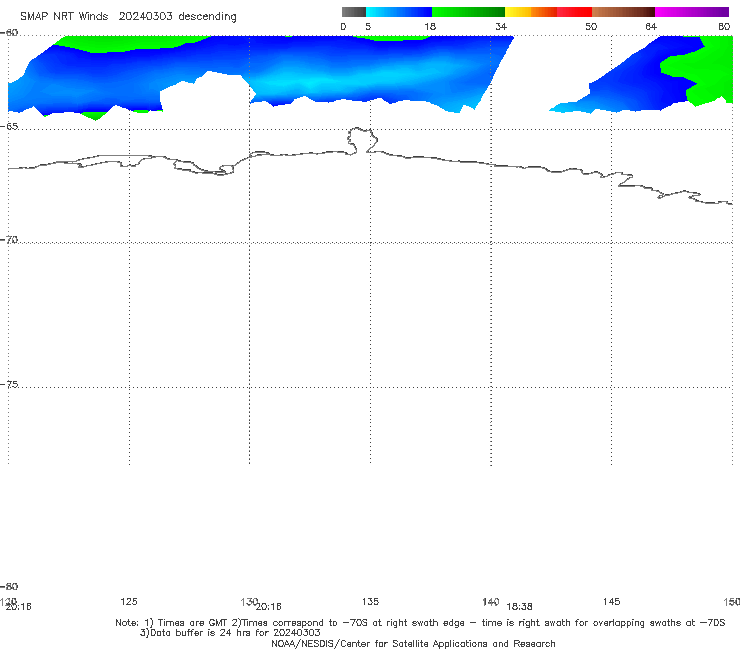Click the longitude label '125'
The height and width of the screenshot is (650, 740).
pyautogui.click(x=129, y=601)
